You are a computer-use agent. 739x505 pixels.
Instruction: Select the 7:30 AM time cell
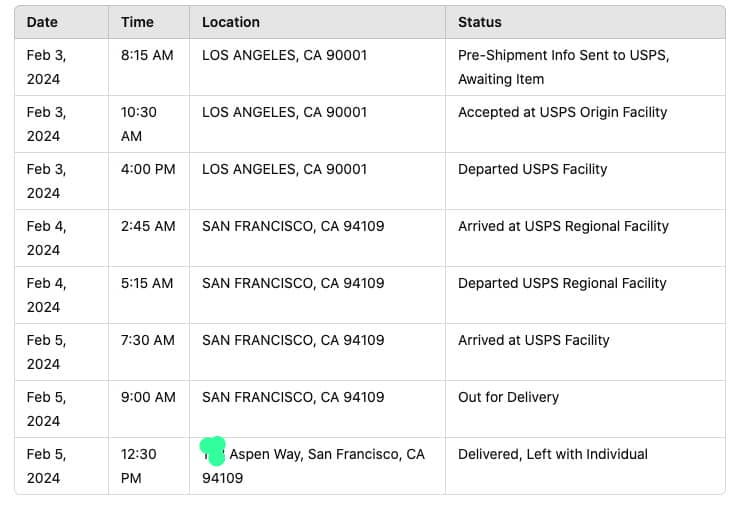pyautogui.click(x=148, y=340)
